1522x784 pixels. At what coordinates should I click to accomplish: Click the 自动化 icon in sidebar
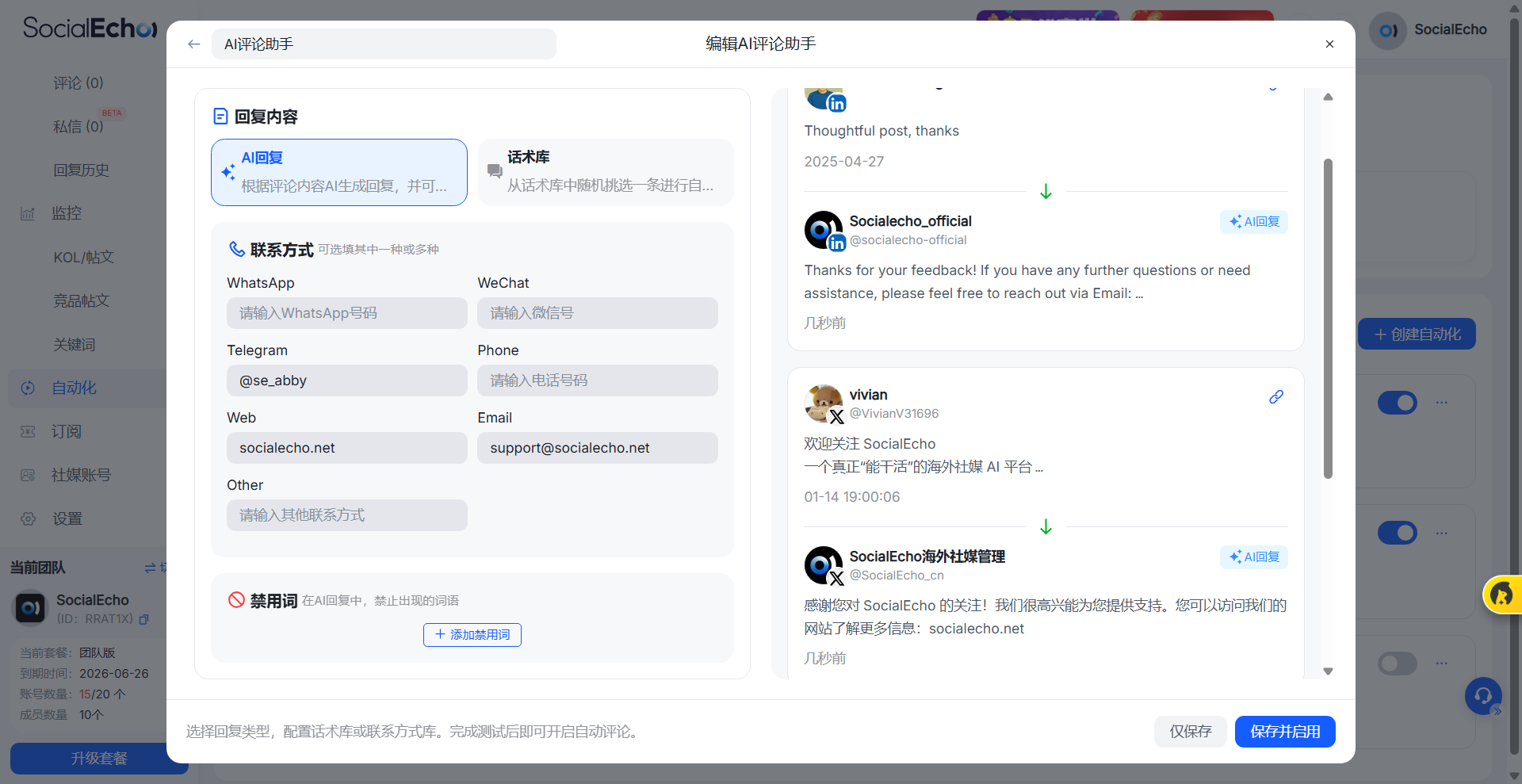[x=28, y=388]
